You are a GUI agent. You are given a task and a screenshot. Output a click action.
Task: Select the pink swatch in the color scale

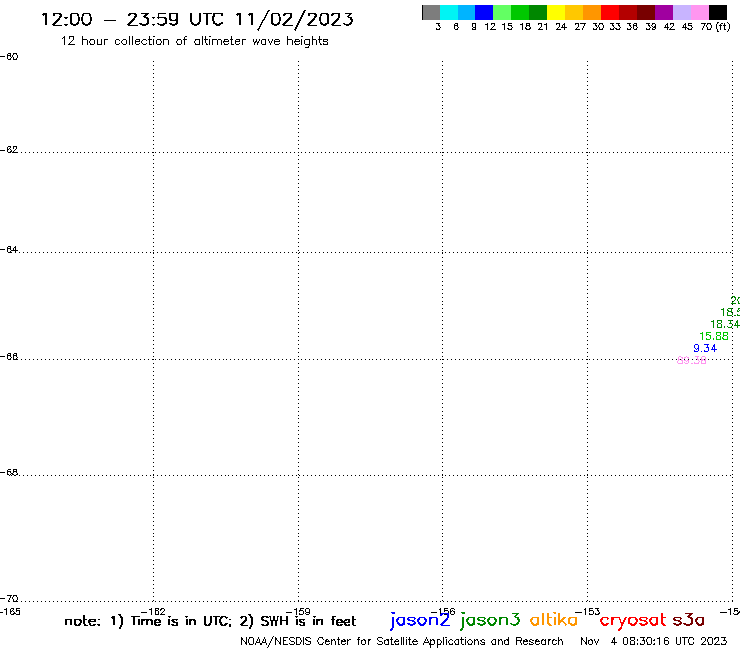coord(700,12)
